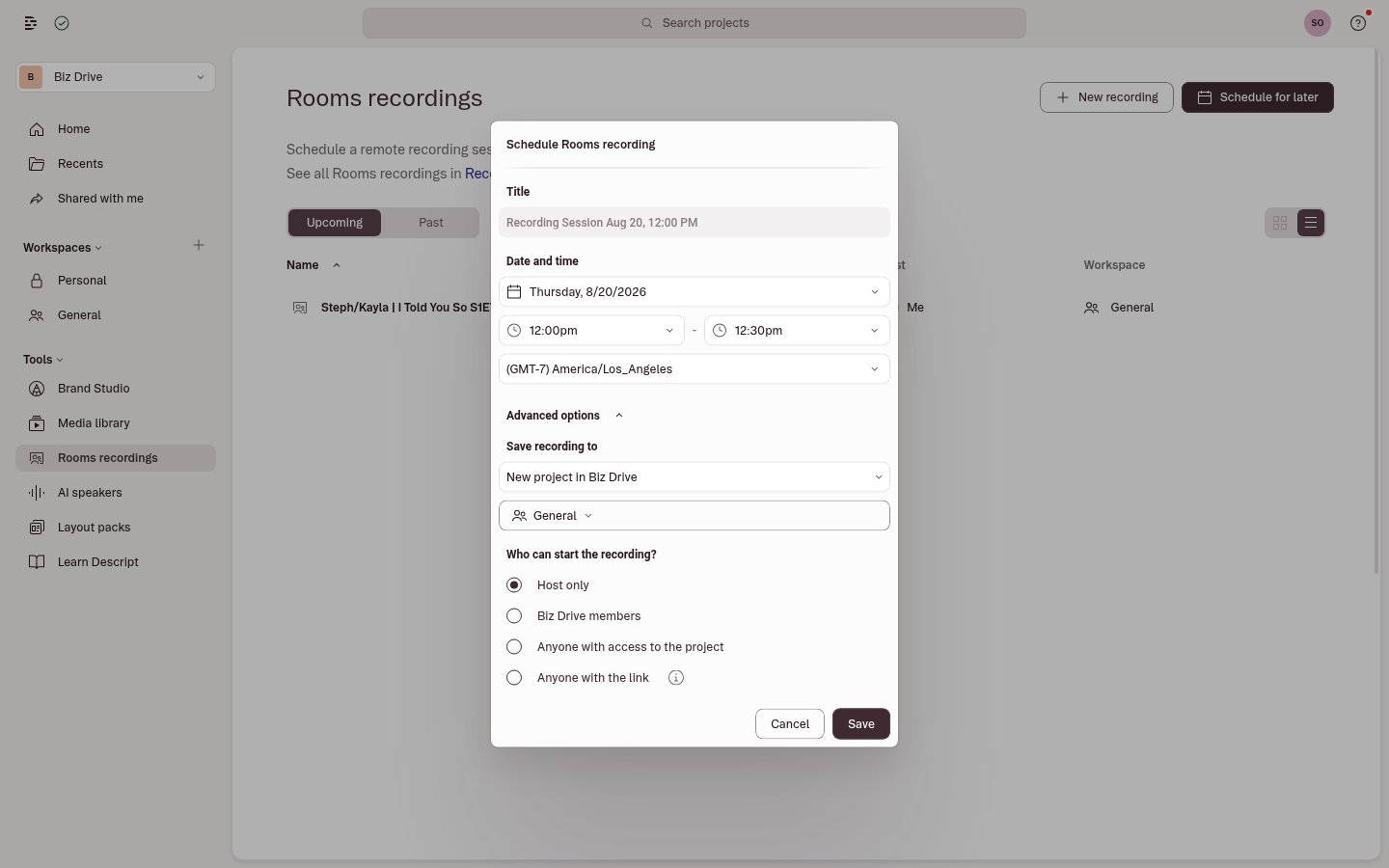Collapse Advanced options
This screenshot has width=1389, height=868.
(565, 416)
